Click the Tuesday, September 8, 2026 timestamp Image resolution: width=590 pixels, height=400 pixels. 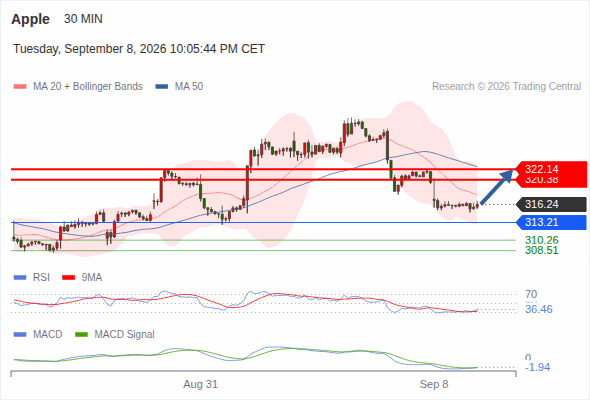139,49
